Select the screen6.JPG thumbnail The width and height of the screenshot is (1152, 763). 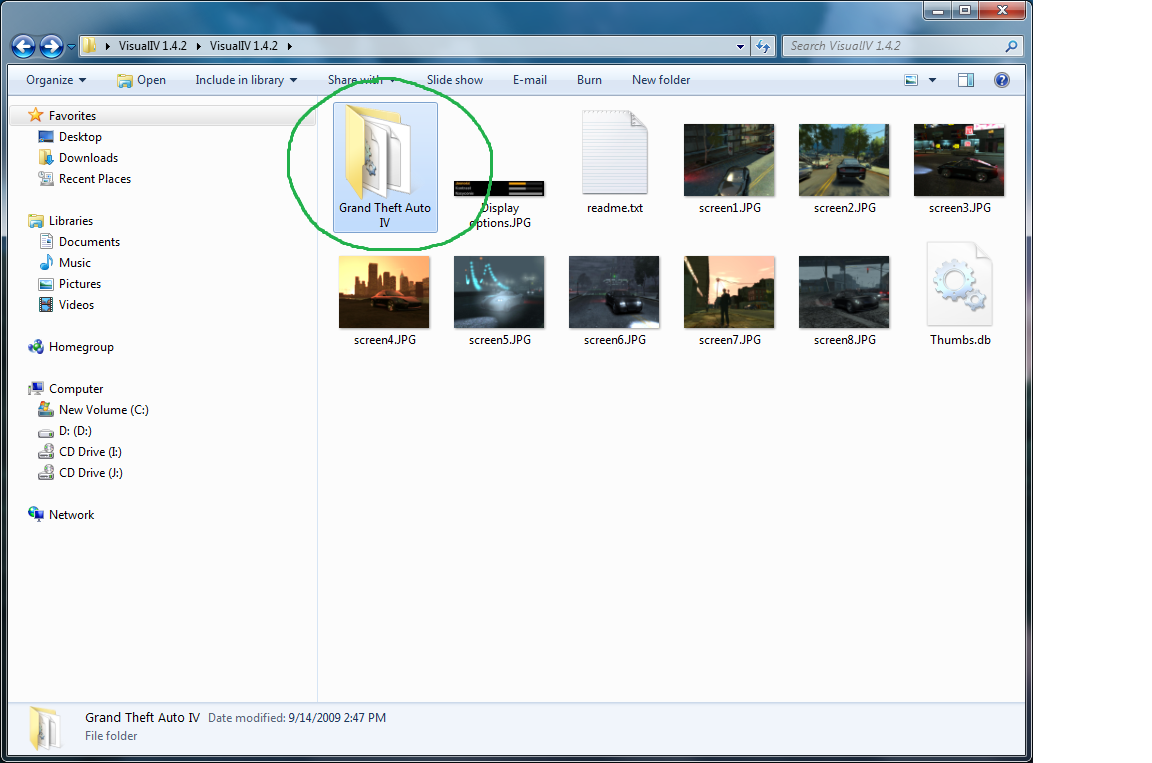[x=614, y=292]
